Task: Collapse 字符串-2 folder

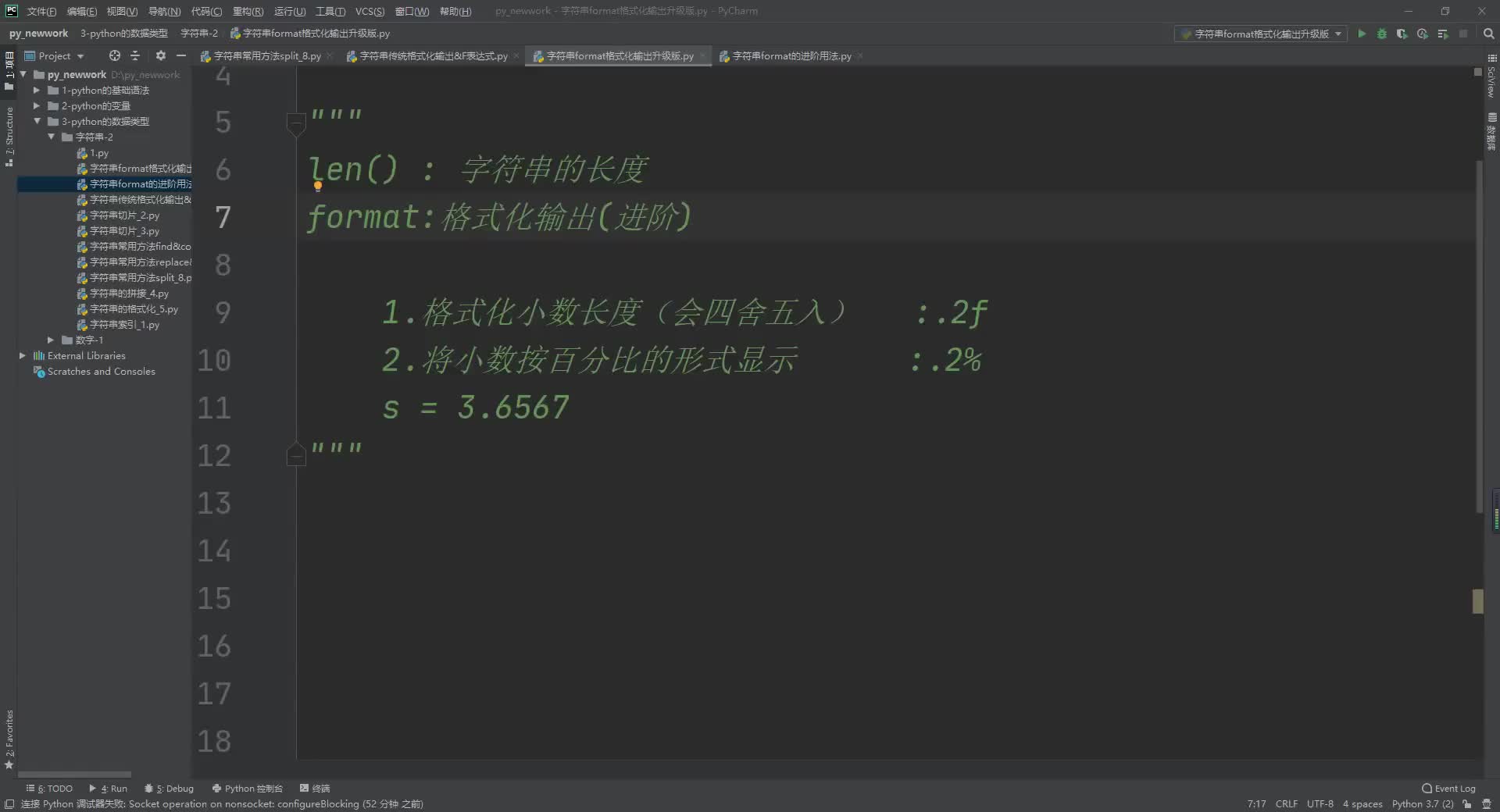Action: coord(52,137)
